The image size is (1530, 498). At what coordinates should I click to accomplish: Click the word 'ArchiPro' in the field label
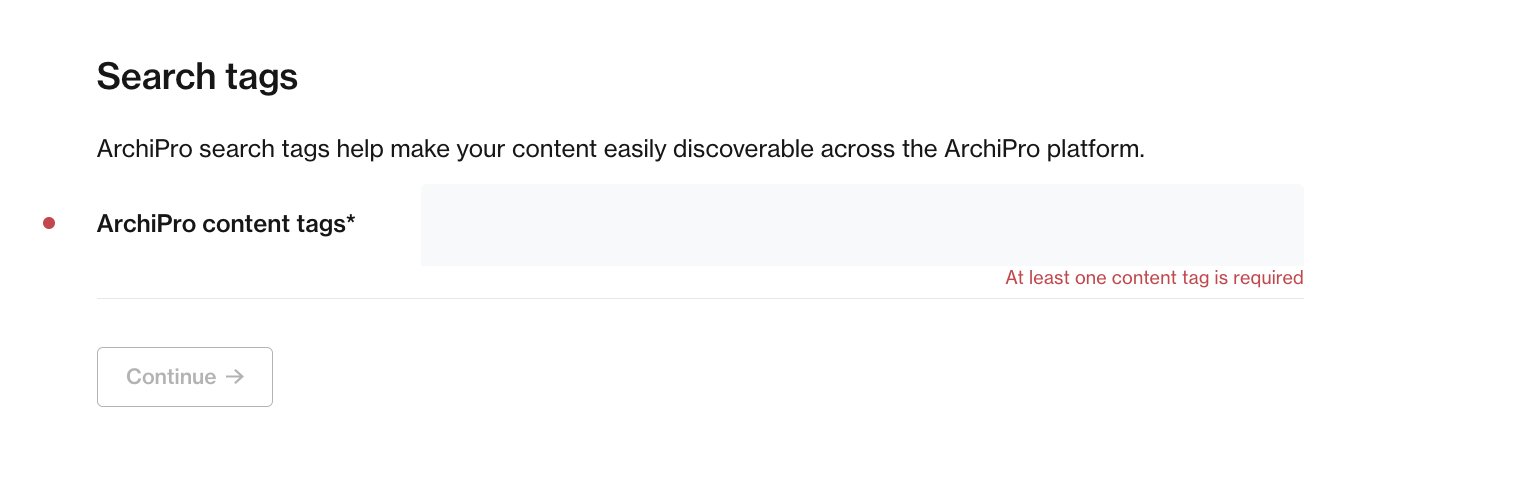pyautogui.click(x=146, y=224)
